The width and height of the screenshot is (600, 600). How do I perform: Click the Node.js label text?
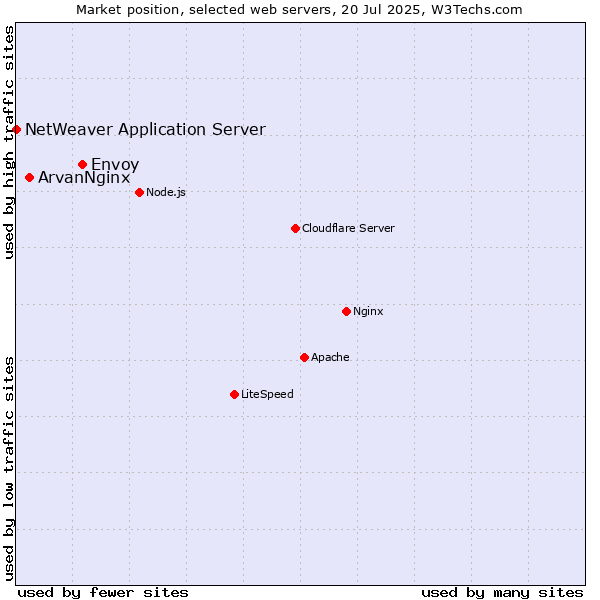166,192
